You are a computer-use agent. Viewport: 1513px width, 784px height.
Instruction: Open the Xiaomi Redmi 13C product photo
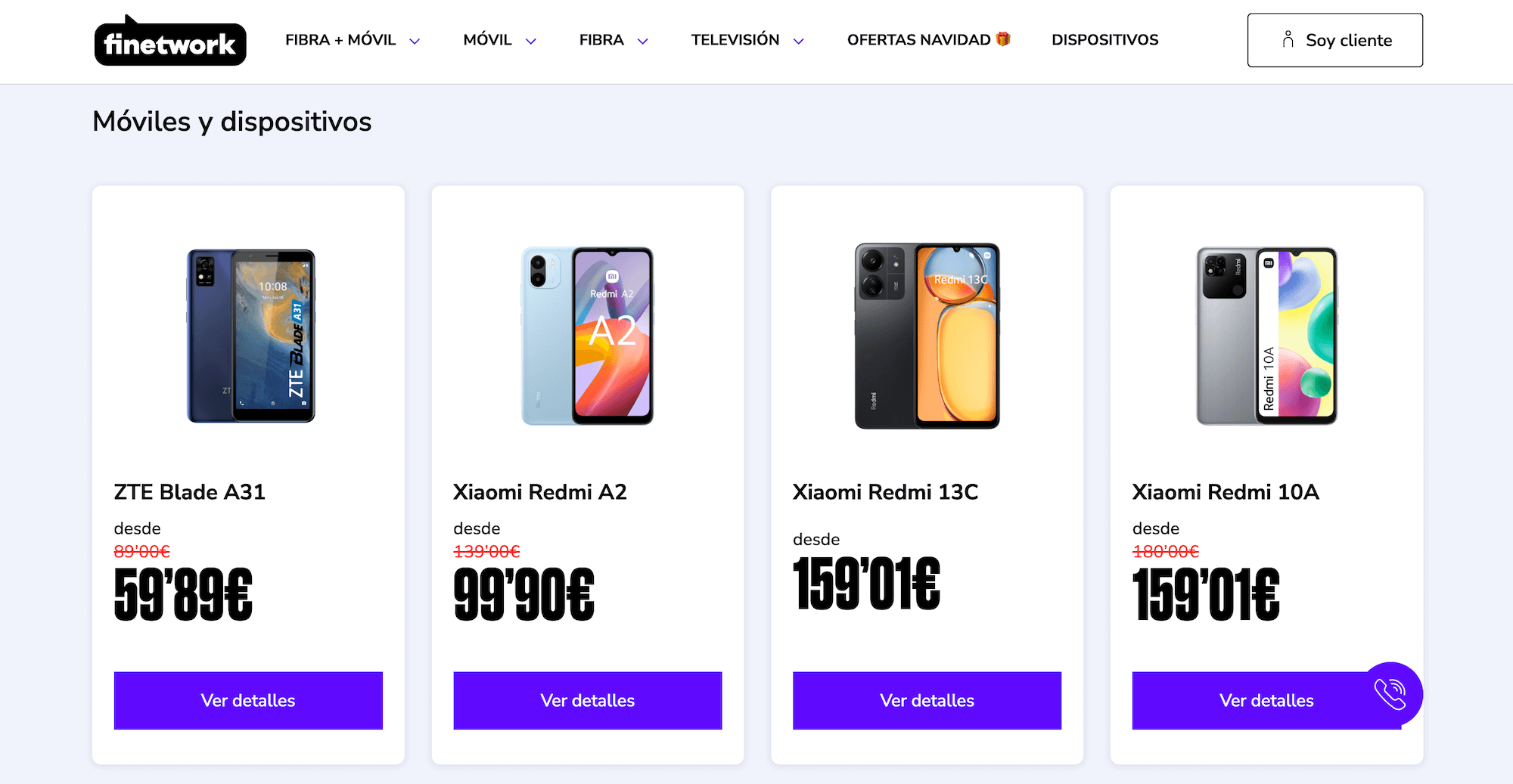point(927,336)
